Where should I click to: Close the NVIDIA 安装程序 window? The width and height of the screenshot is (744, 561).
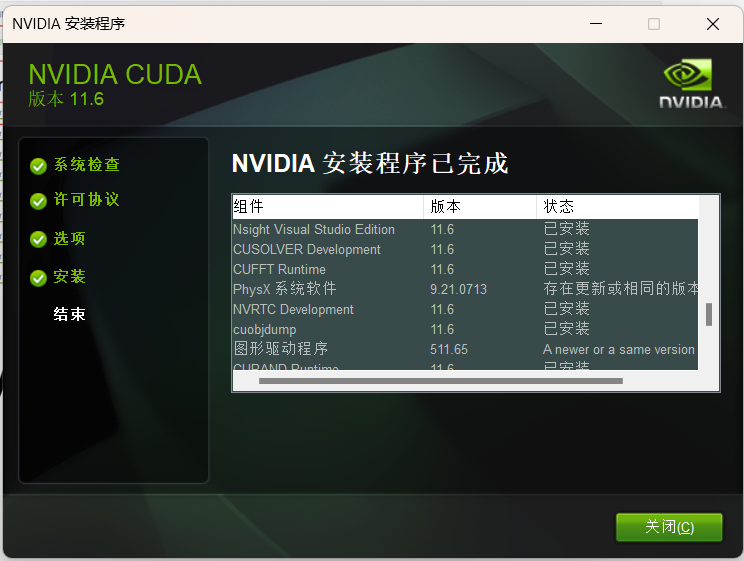tap(713, 24)
